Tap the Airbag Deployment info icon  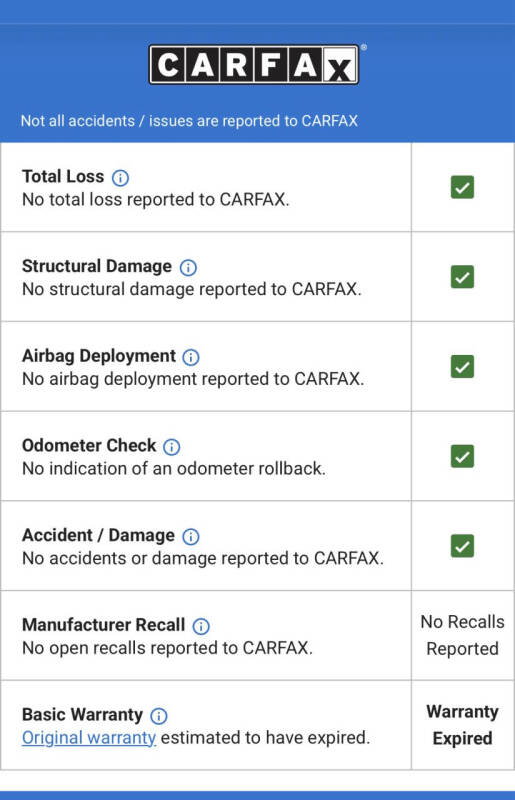click(x=191, y=357)
